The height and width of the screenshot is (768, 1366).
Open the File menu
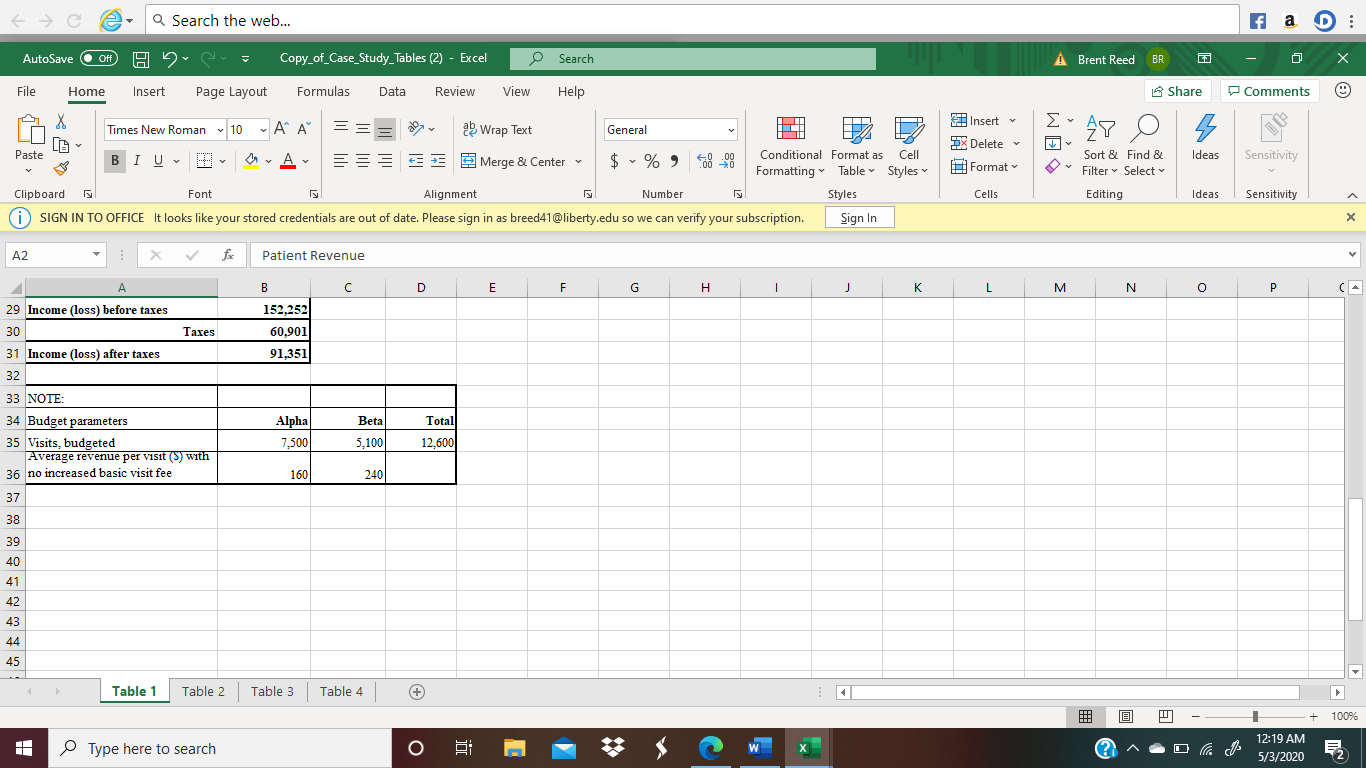[27, 91]
